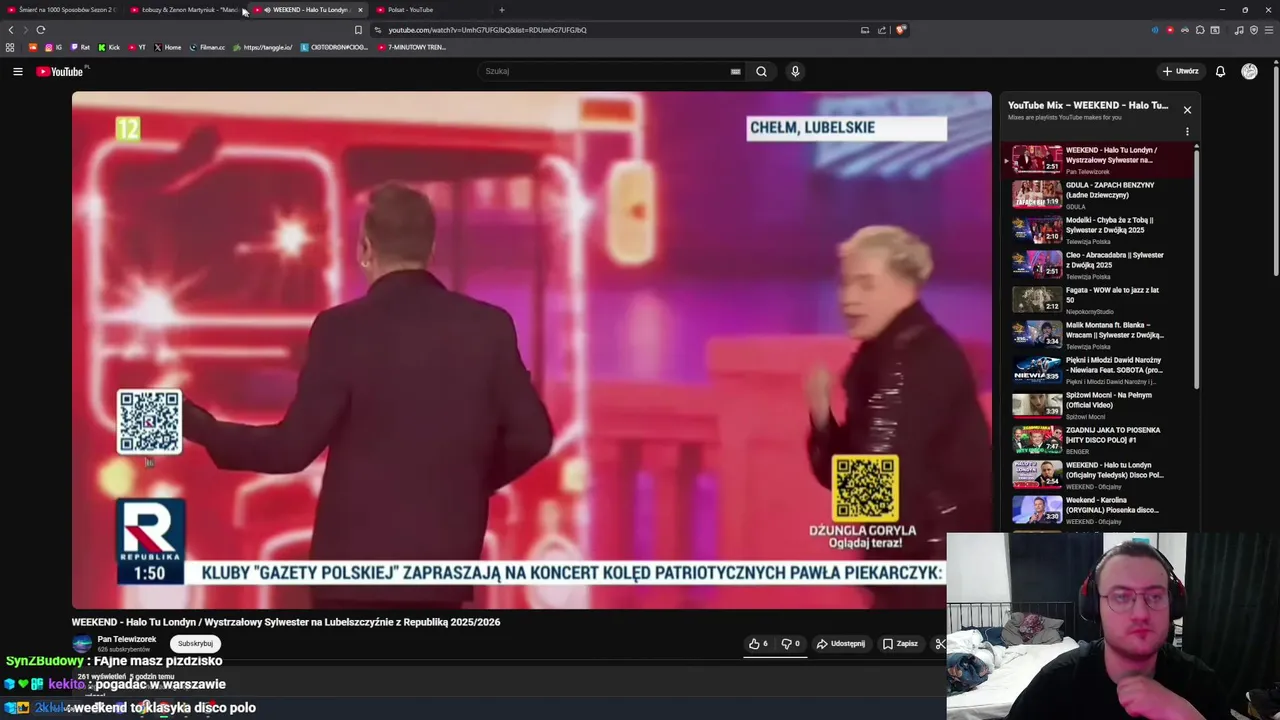Viewport: 1280px width, 720px height.
Task: Click the video player to pause
Action: point(531,349)
